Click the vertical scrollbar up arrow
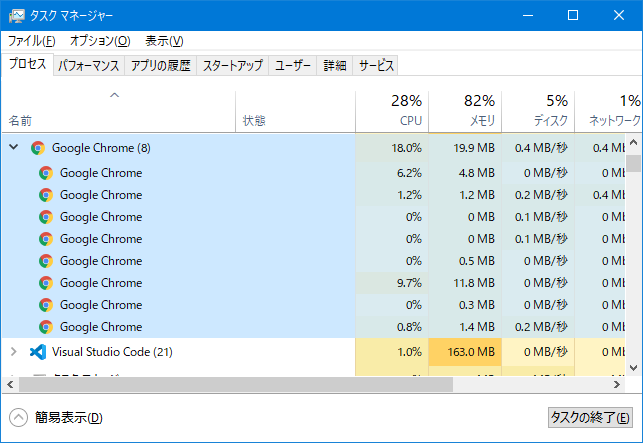This screenshot has height=443, width=643. pos(634,142)
